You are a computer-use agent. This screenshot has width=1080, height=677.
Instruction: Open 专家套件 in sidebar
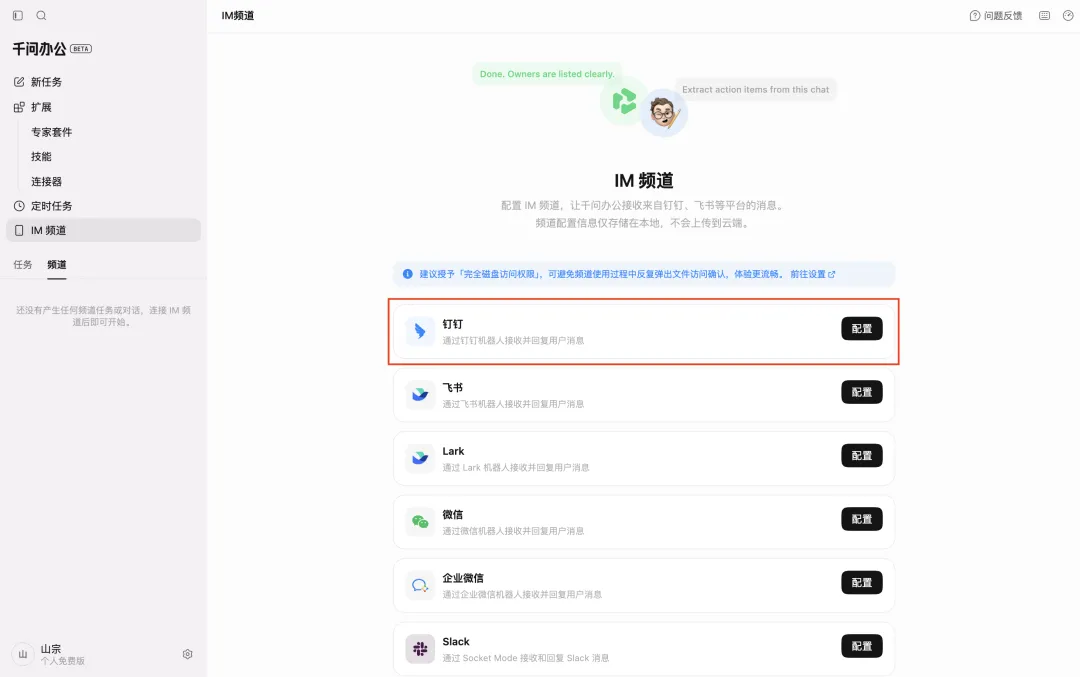tap(52, 132)
